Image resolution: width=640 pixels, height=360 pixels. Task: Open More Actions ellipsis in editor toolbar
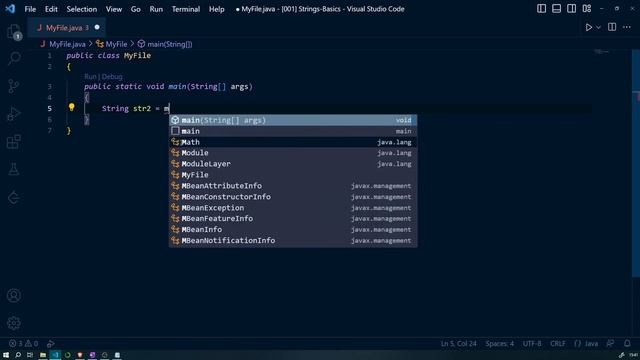[627, 27]
